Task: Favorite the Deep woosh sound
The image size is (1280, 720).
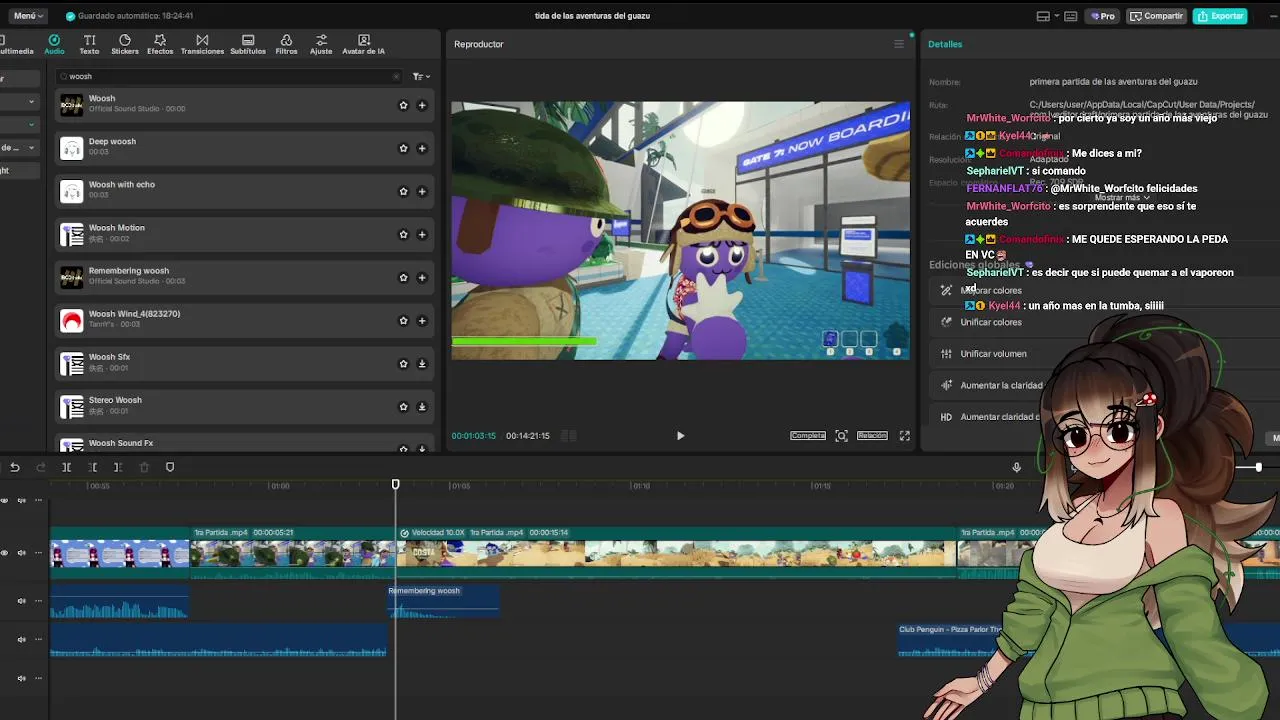Action: 404,148
